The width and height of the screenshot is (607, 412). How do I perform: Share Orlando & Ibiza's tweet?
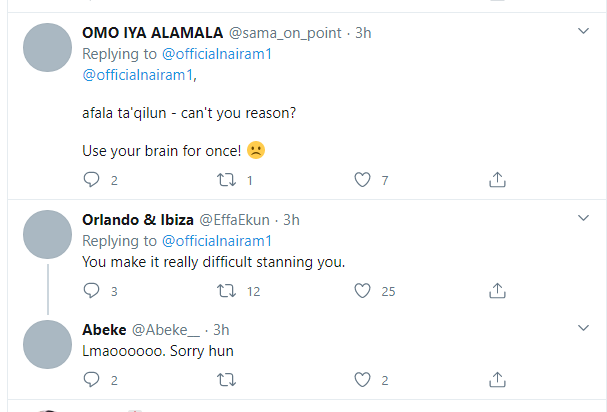click(x=497, y=291)
